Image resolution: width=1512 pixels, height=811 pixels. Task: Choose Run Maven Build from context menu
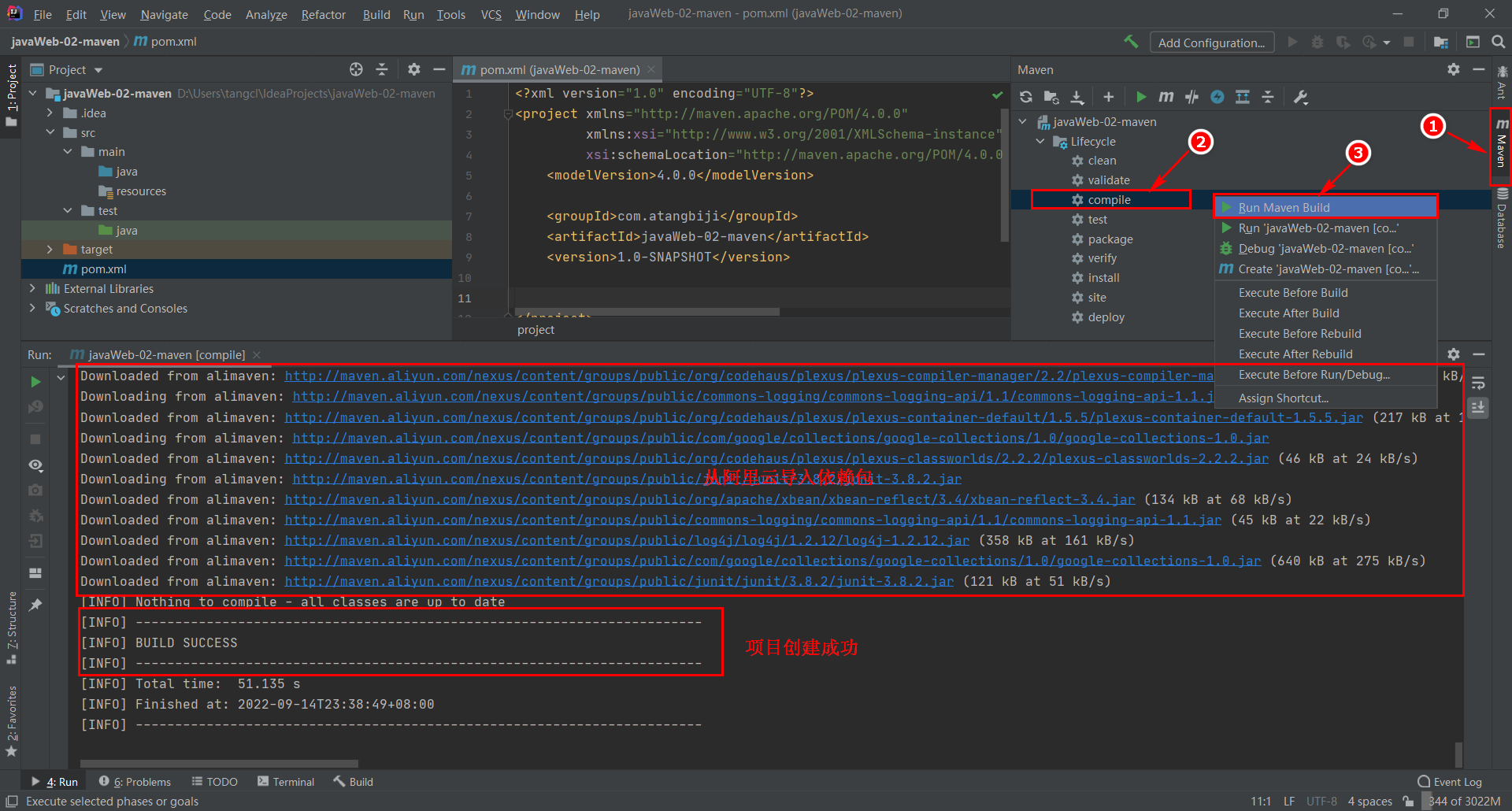pyautogui.click(x=1325, y=207)
